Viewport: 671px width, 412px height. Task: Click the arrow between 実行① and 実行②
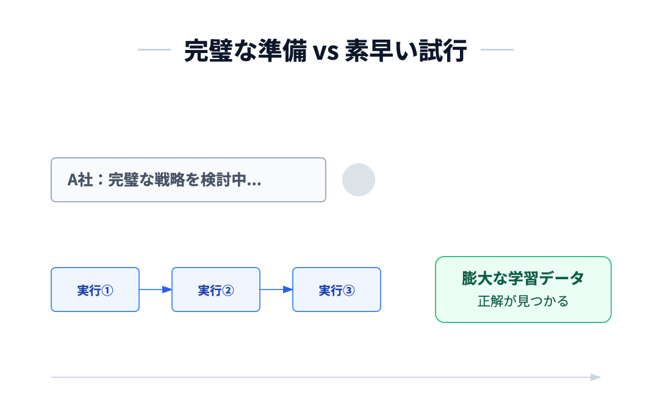pos(155,290)
